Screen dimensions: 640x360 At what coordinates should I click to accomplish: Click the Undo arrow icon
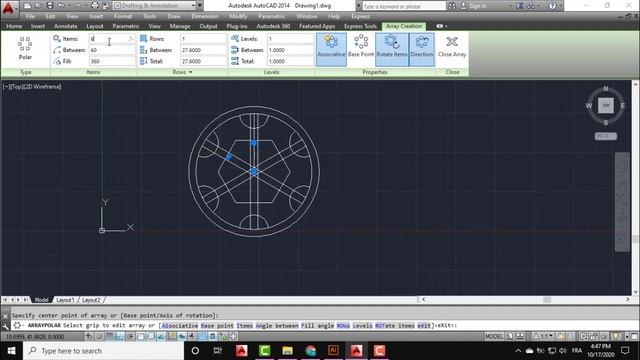click(x=61, y=6)
